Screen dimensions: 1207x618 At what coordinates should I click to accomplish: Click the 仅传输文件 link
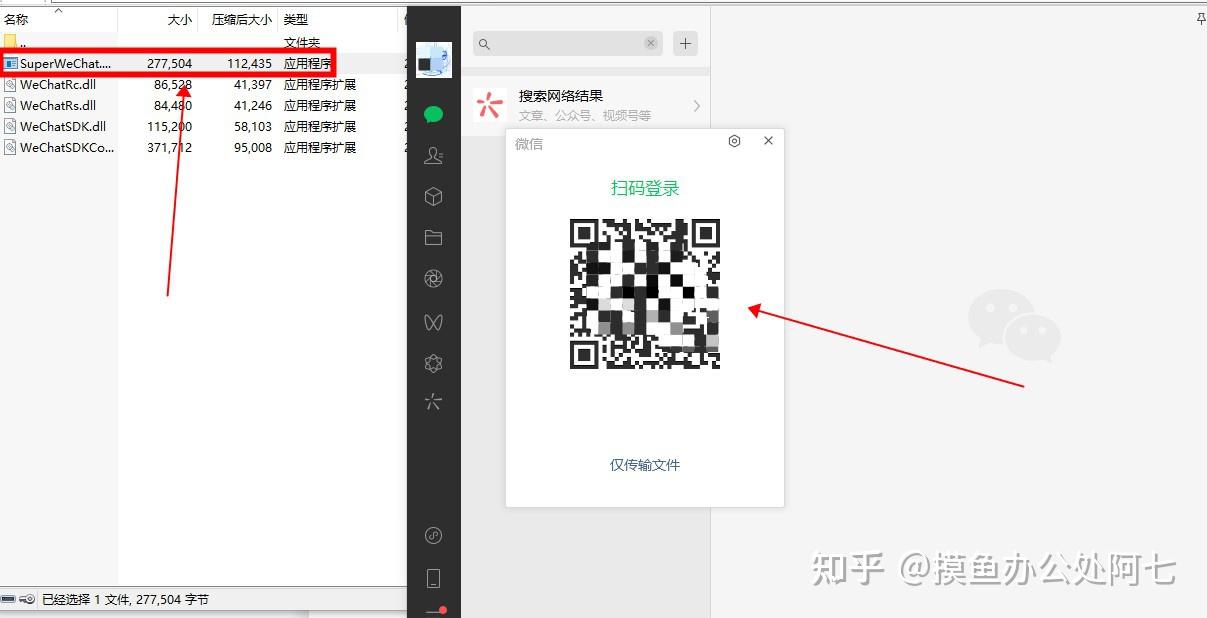click(643, 464)
